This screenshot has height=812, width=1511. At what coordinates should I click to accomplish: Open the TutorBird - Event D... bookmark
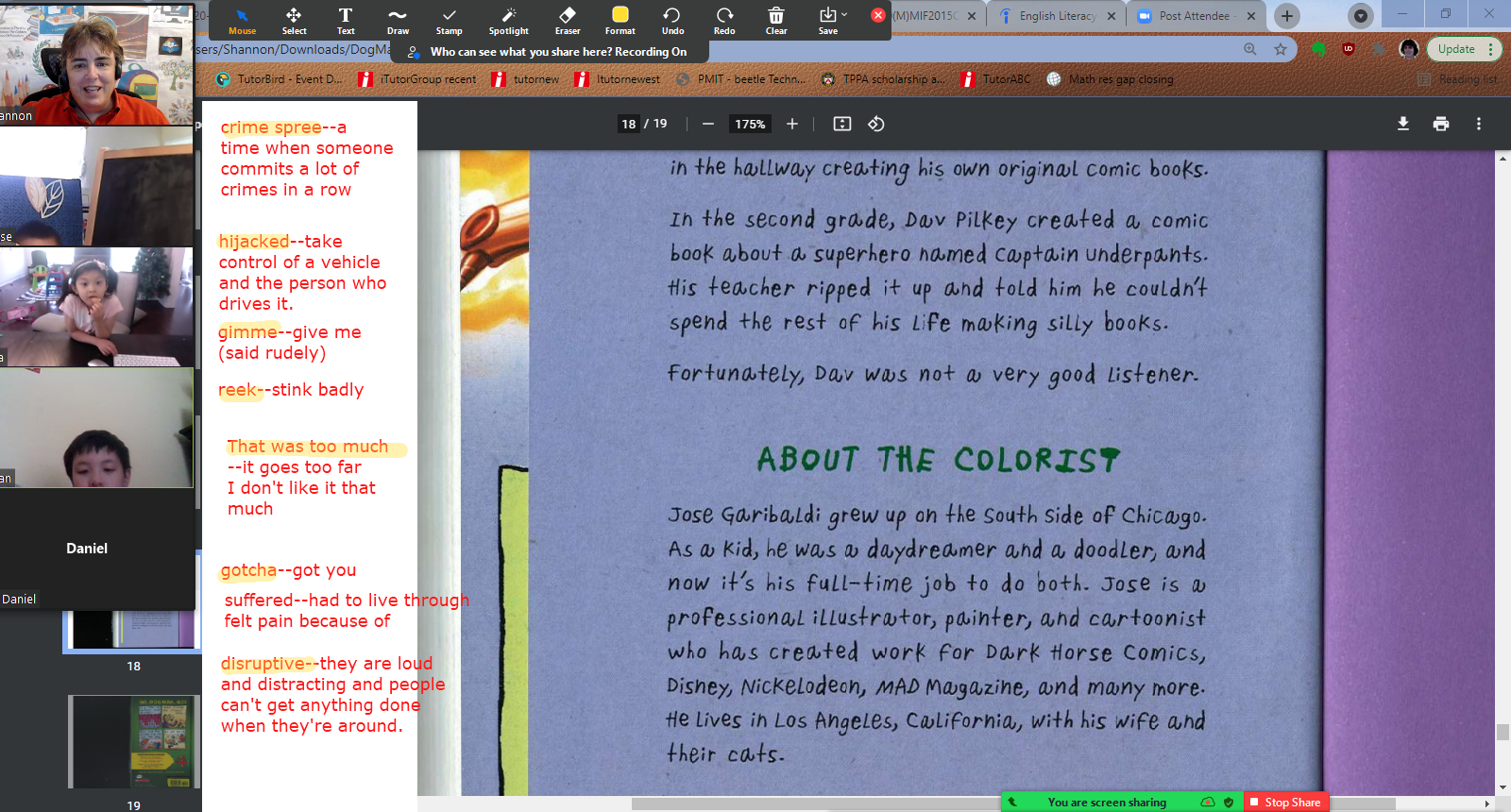coord(280,79)
